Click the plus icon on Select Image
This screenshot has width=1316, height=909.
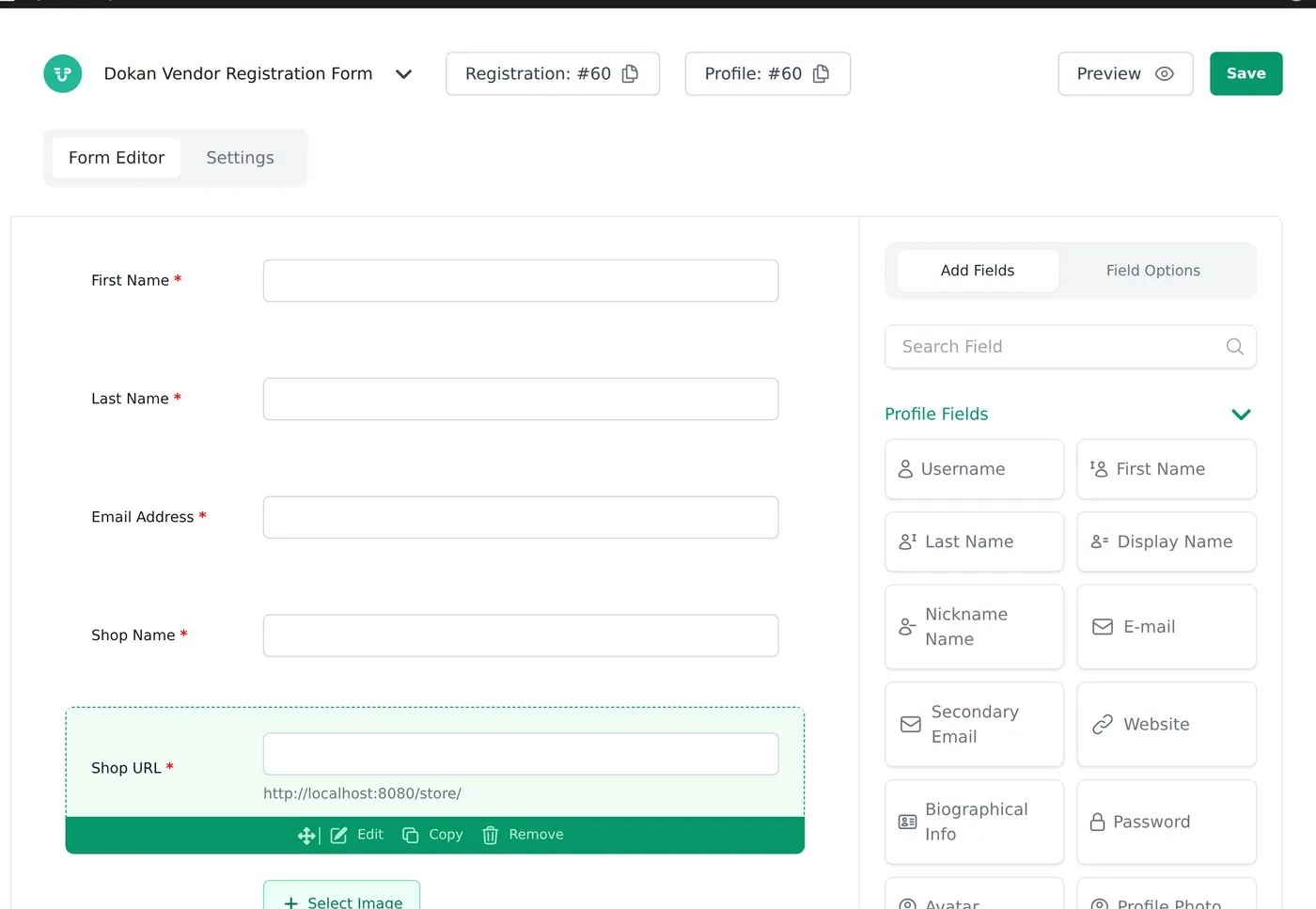(x=291, y=903)
